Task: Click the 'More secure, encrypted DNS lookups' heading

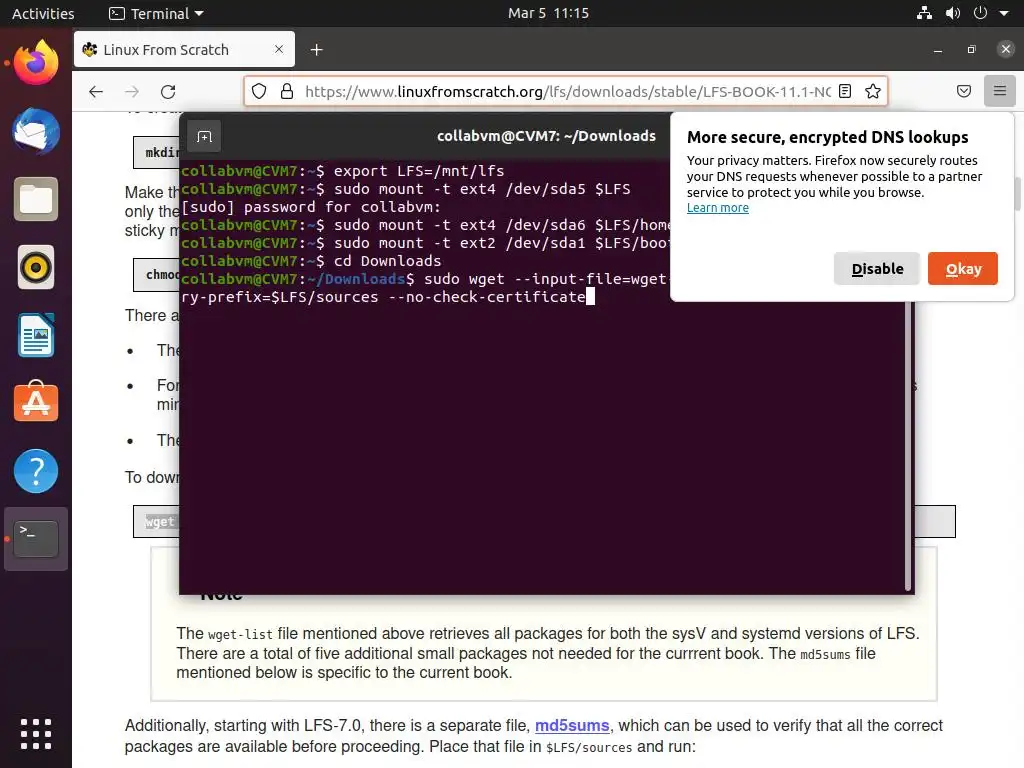Action: click(827, 137)
